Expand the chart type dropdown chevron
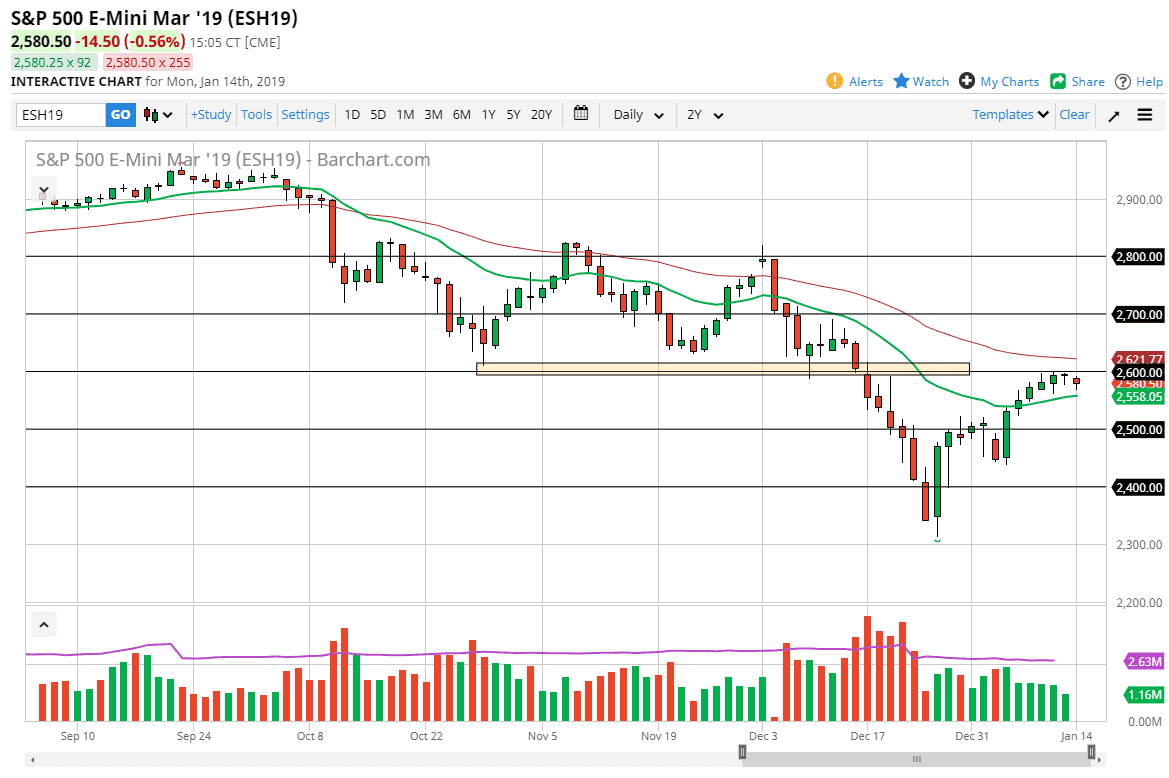The height and width of the screenshot is (778, 1169). (x=167, y=115)
